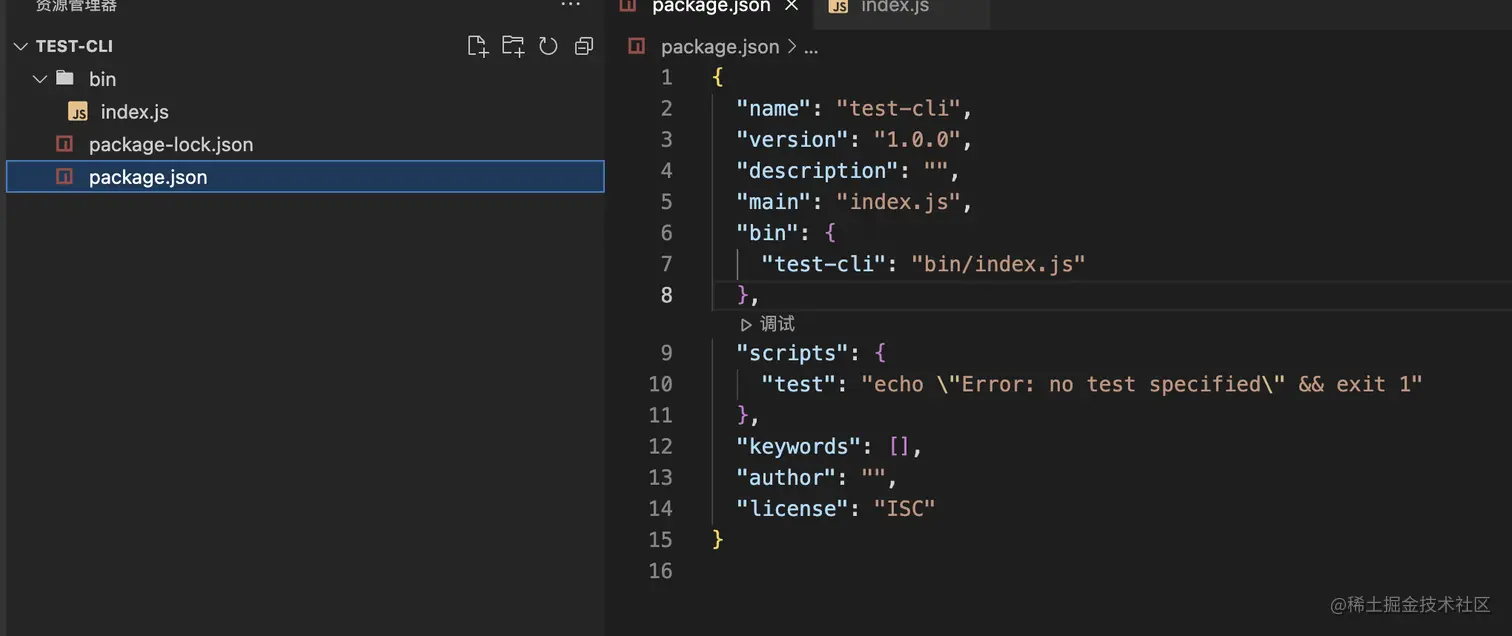
Task: Select package.json in the explorer tree
Action: (305, 177)
